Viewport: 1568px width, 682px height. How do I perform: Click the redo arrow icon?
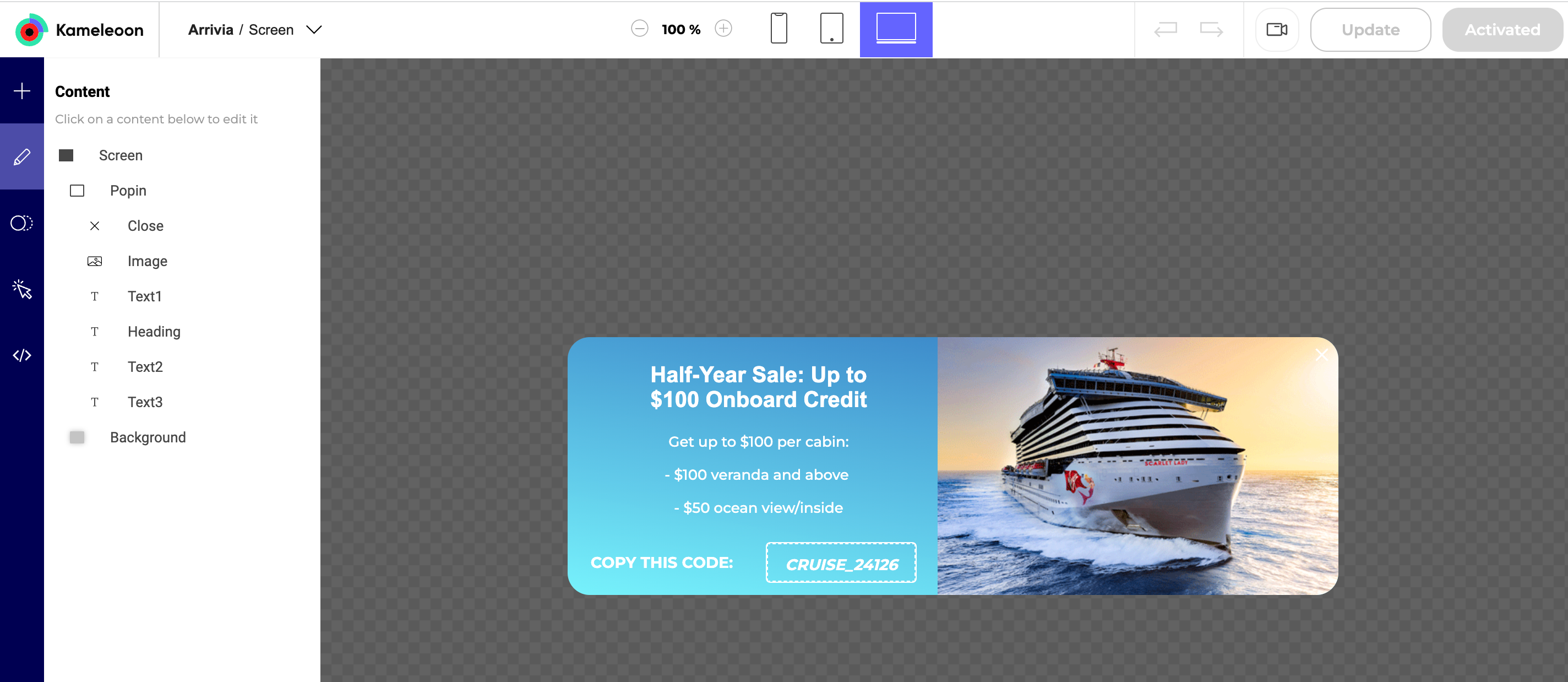coord(1211,29)
